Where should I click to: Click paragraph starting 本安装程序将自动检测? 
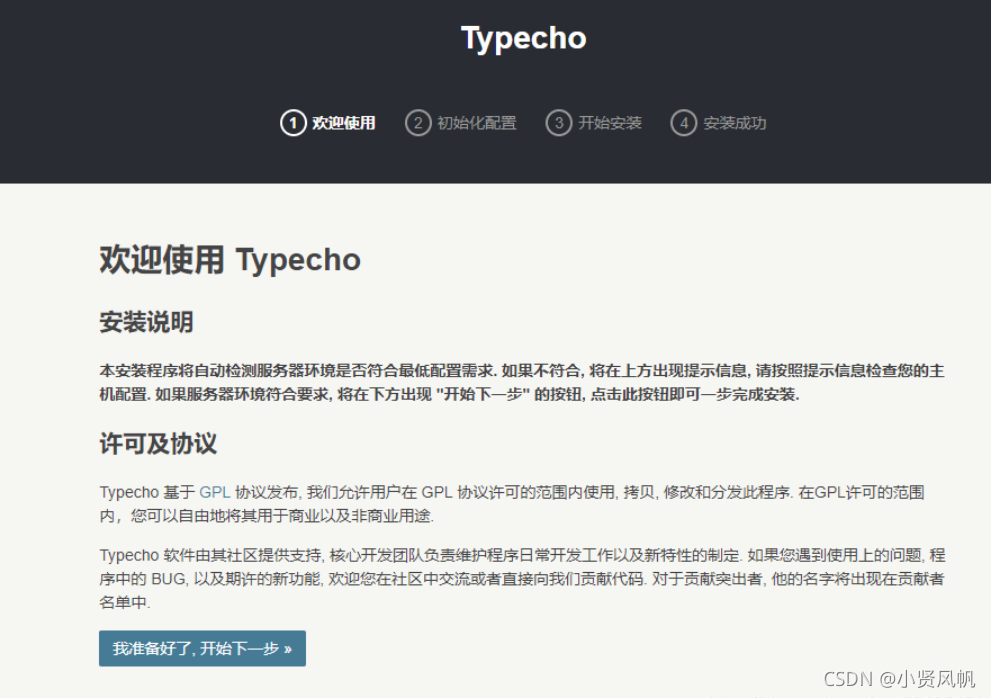[x=521, y=383]
